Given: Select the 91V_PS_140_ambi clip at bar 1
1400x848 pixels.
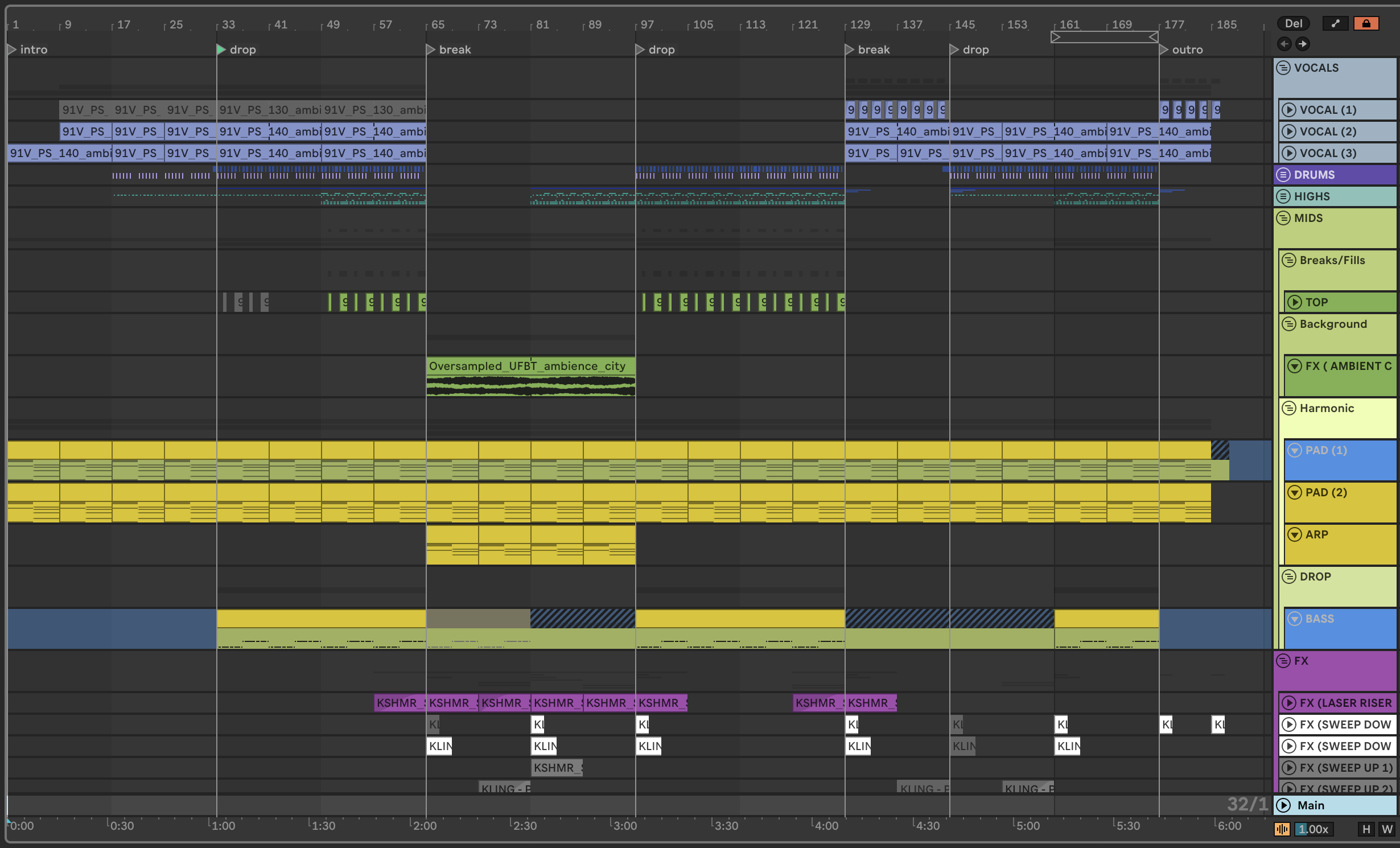Looking at the screenshot, I should tap(59, 153).
